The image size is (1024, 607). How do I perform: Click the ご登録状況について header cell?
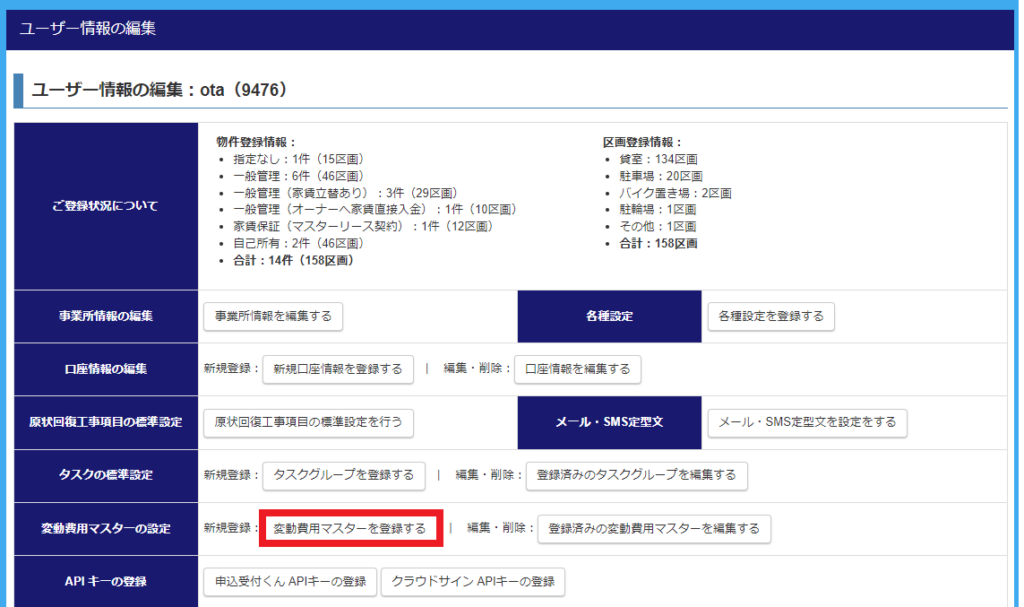pyautogui.click(x=106, y=206)
